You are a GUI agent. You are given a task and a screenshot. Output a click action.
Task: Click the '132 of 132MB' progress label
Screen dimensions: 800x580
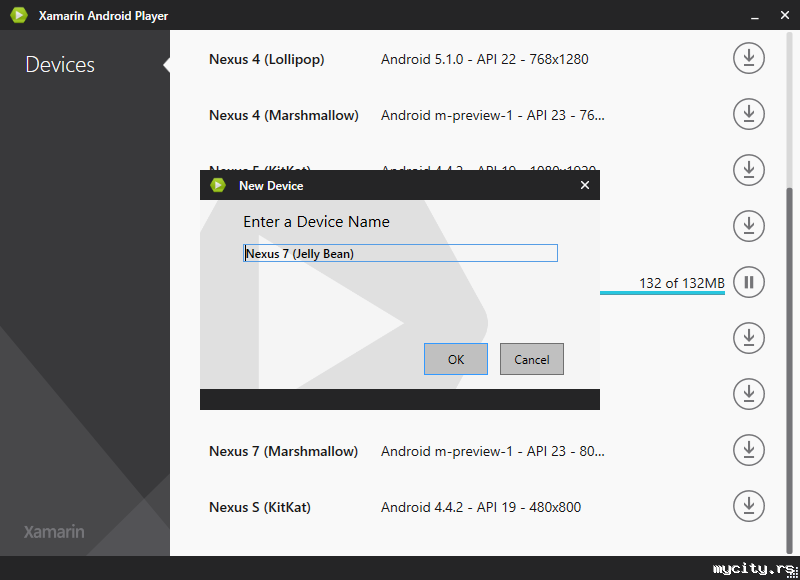tap(682, 283)
